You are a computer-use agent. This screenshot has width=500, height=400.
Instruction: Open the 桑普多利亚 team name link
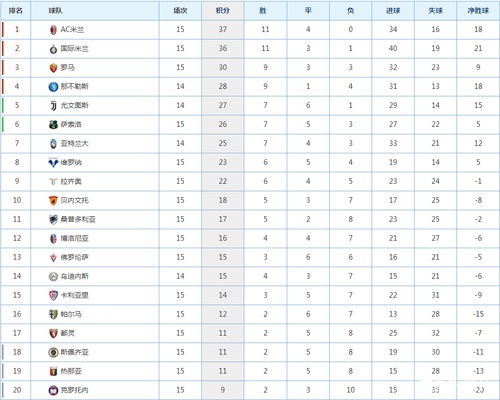[x=78, y=219]
